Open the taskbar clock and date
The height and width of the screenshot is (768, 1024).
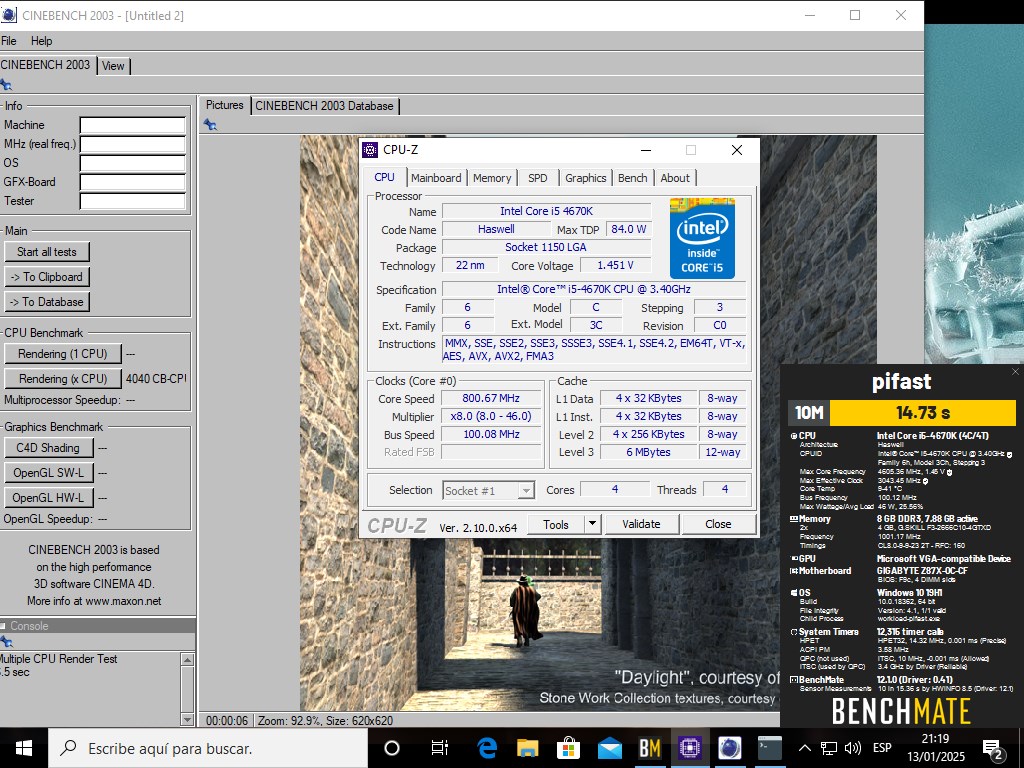click(935, 748)
